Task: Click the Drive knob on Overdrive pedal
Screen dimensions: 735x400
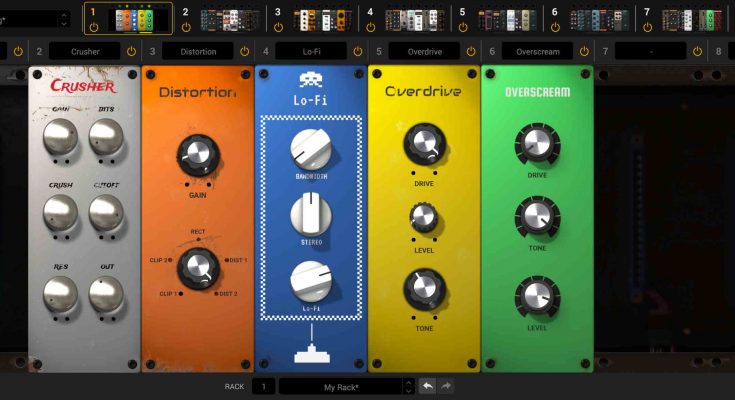Action: [424, 144]
